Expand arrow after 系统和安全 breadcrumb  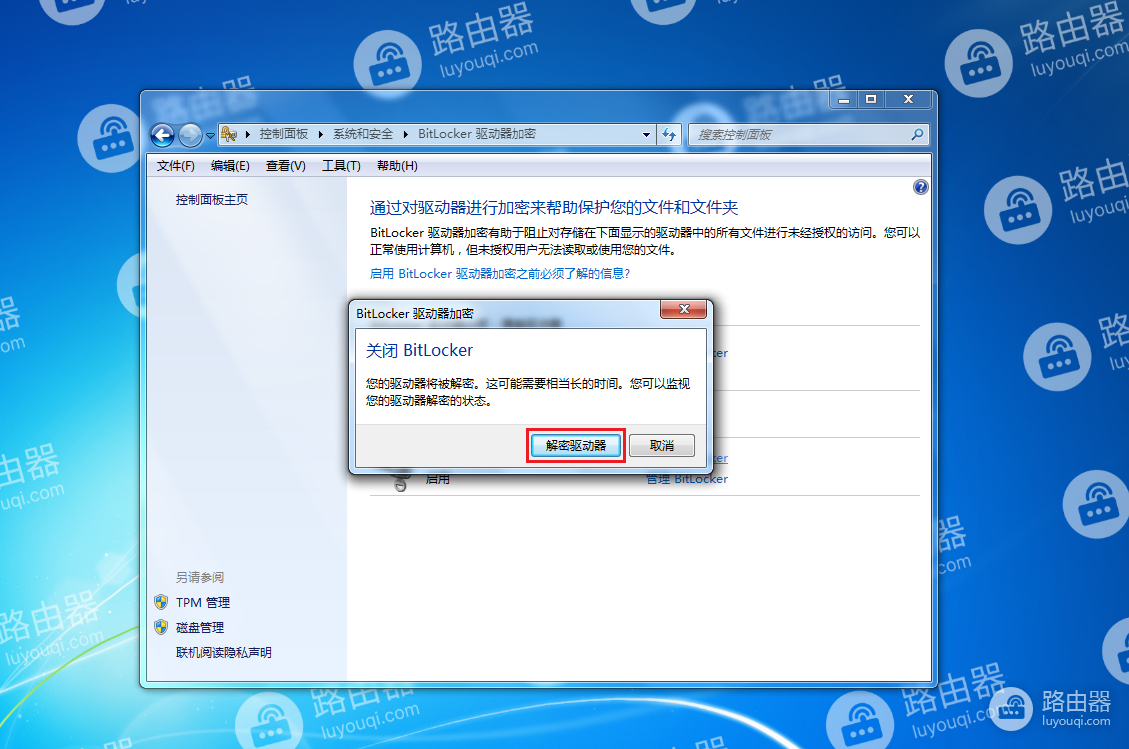[405, 135]
